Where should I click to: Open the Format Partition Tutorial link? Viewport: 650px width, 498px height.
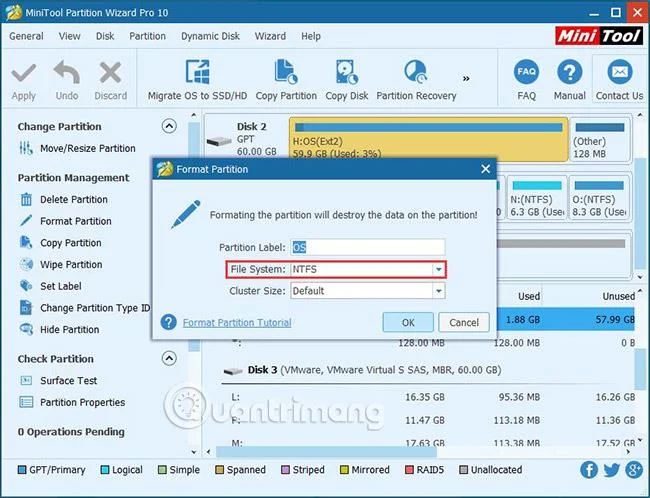(x=237, y=322)
